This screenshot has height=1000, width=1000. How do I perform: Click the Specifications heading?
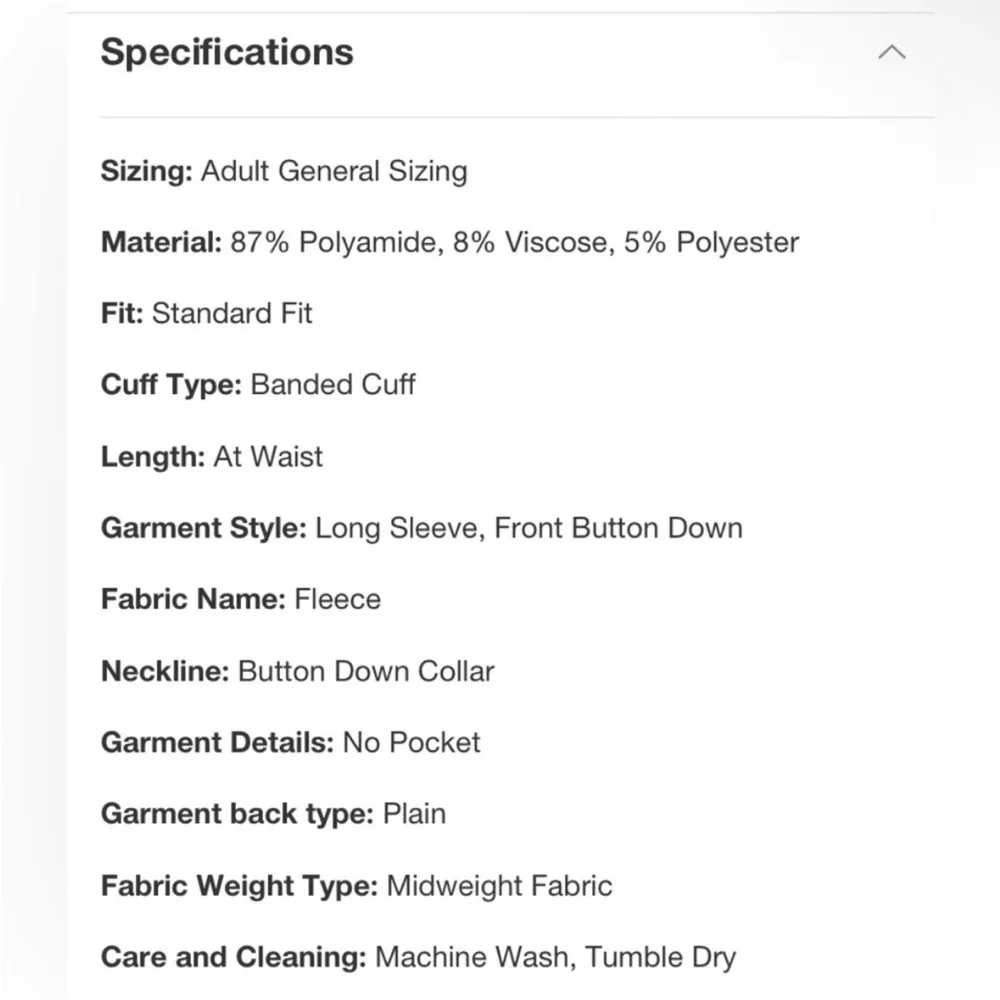(227, 52)
